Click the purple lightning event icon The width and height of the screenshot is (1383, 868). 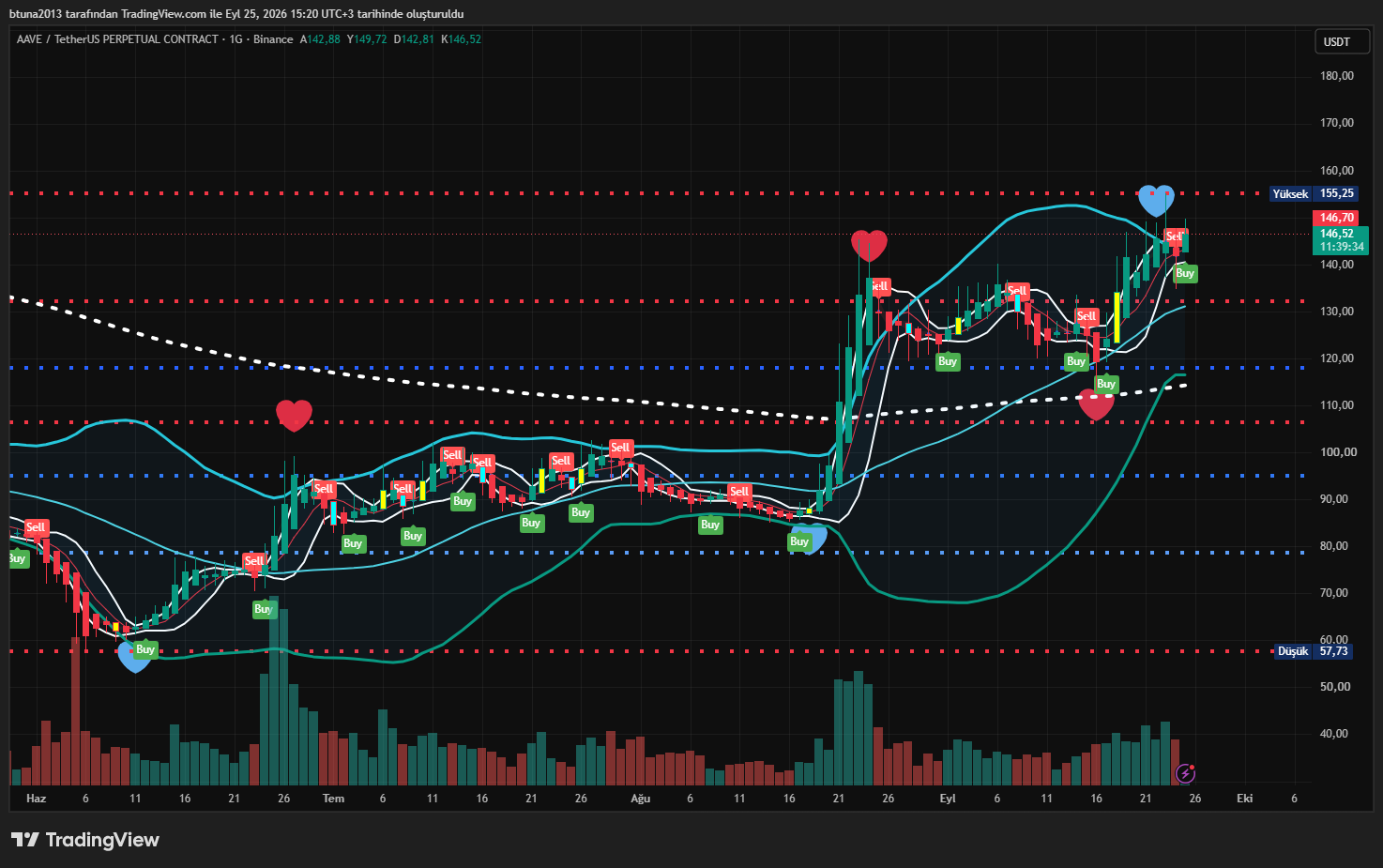tap(1186, 773)
